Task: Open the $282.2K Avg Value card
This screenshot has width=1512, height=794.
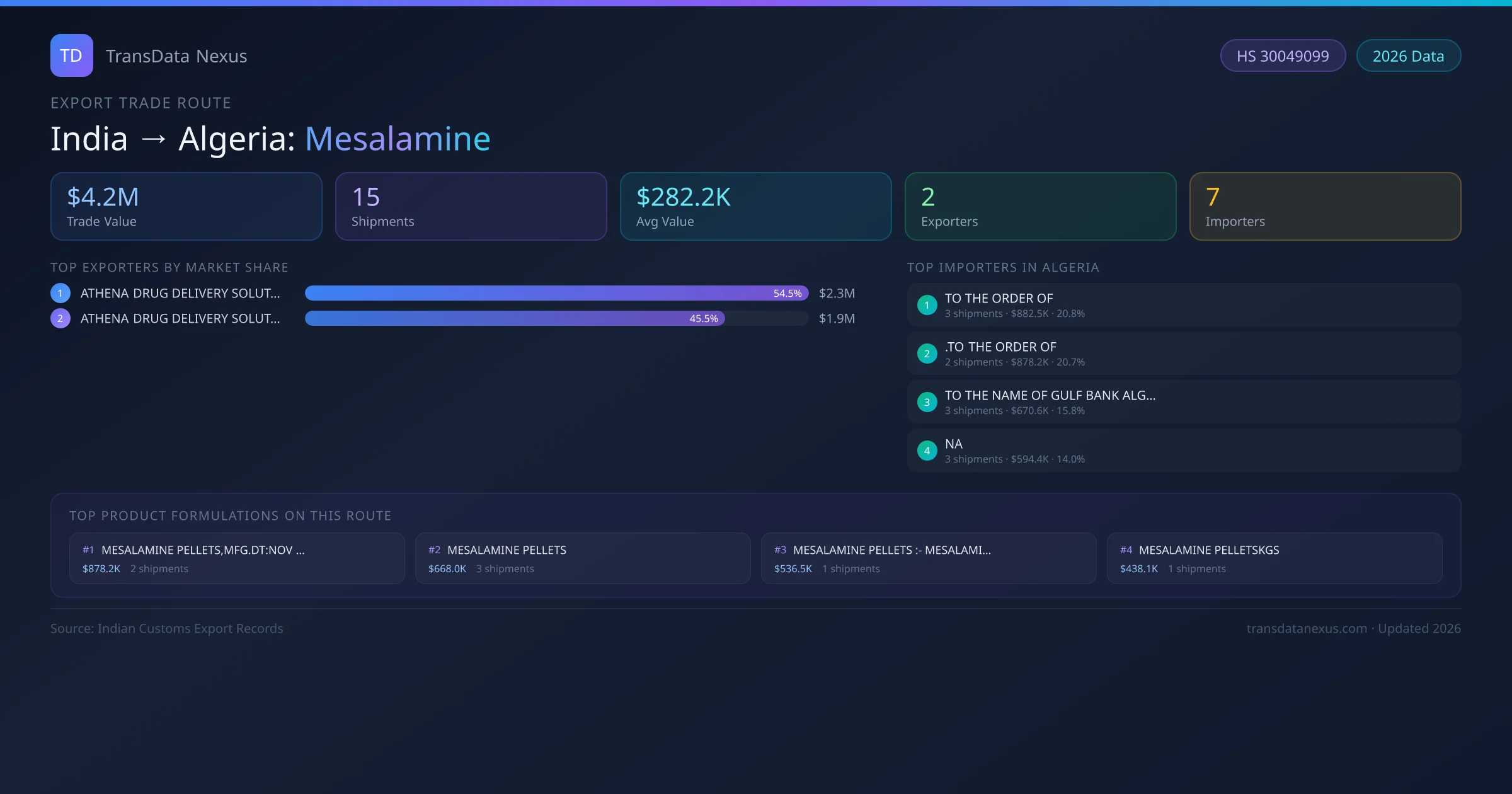Action: click(755, 207)
